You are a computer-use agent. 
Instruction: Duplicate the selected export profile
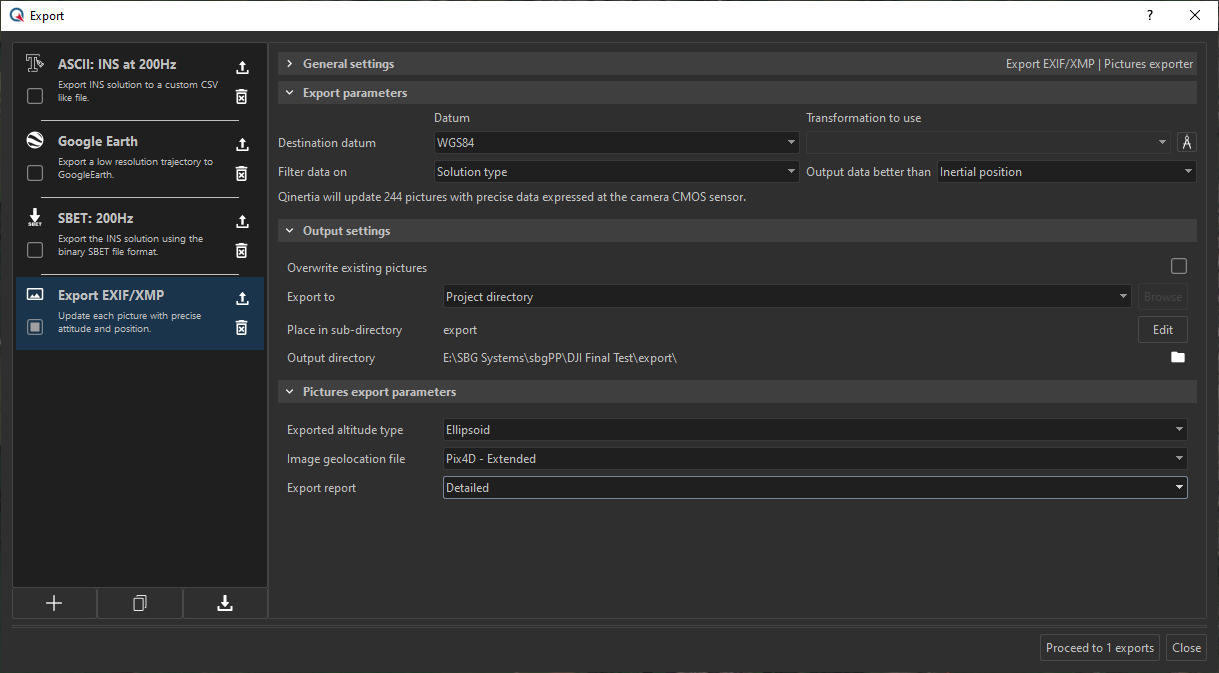[140, 603]
